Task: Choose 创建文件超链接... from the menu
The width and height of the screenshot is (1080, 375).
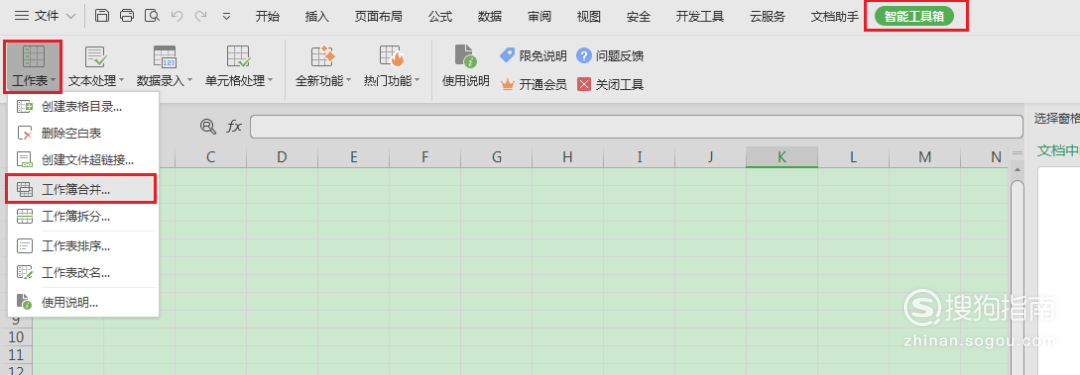Action: [83, 160]
